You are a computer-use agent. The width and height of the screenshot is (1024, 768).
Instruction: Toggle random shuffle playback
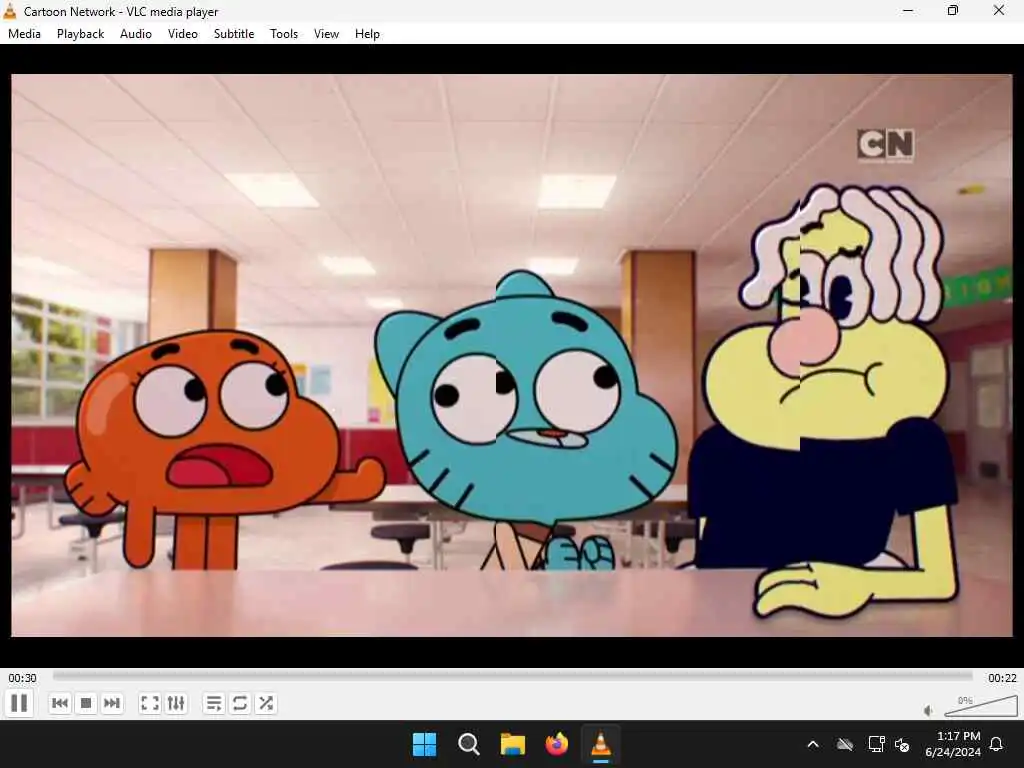point(266,703)
